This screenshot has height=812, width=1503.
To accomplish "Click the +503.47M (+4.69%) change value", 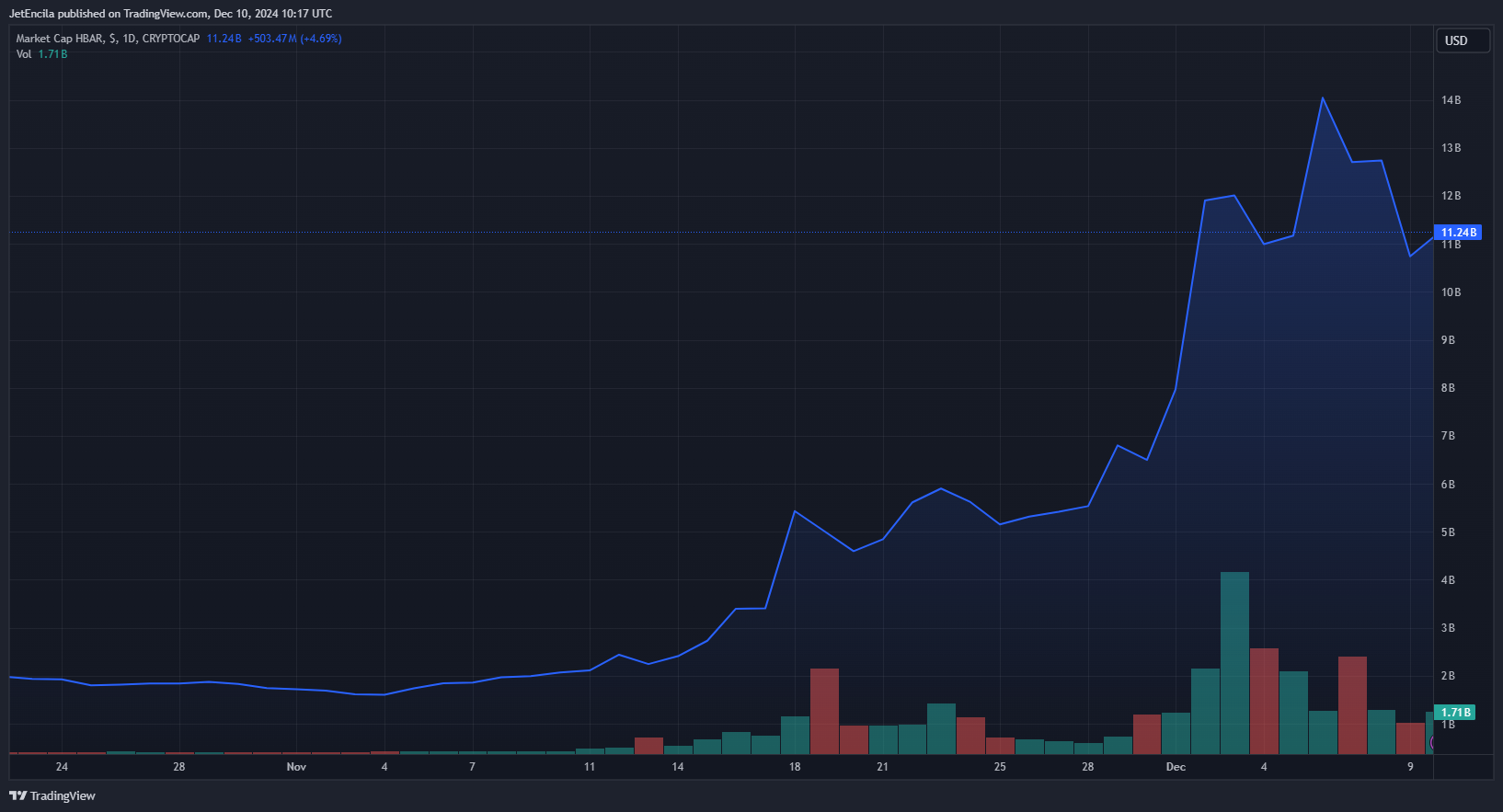I will click(x=294, y=39).
